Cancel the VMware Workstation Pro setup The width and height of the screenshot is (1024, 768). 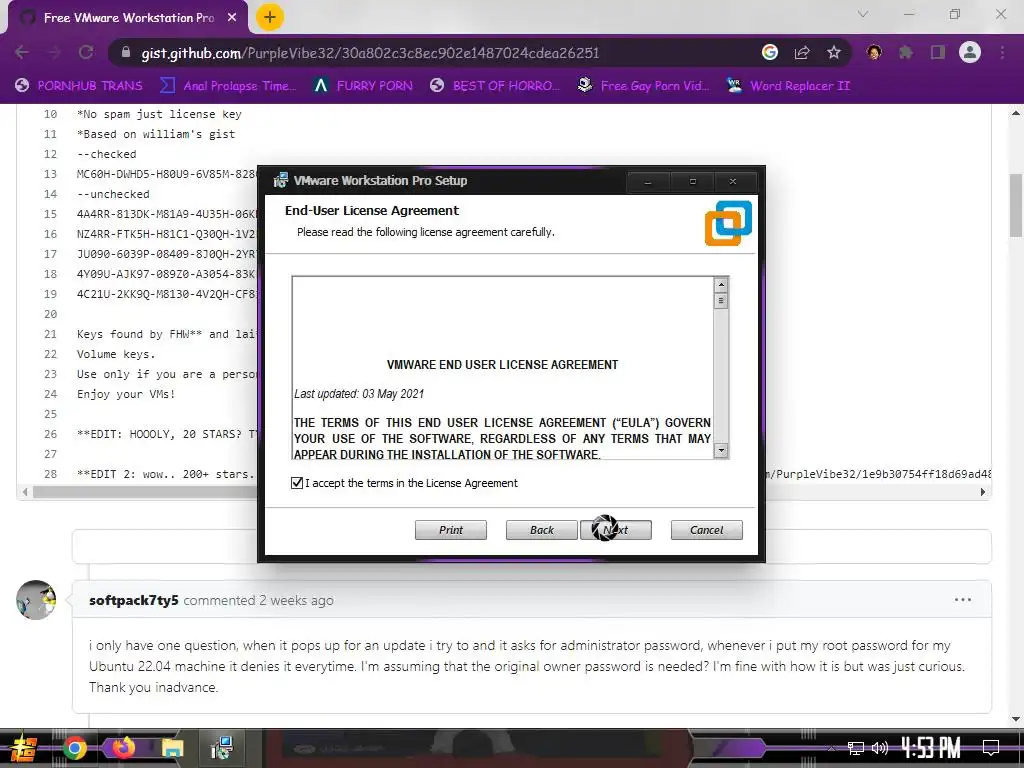point(707,530)
